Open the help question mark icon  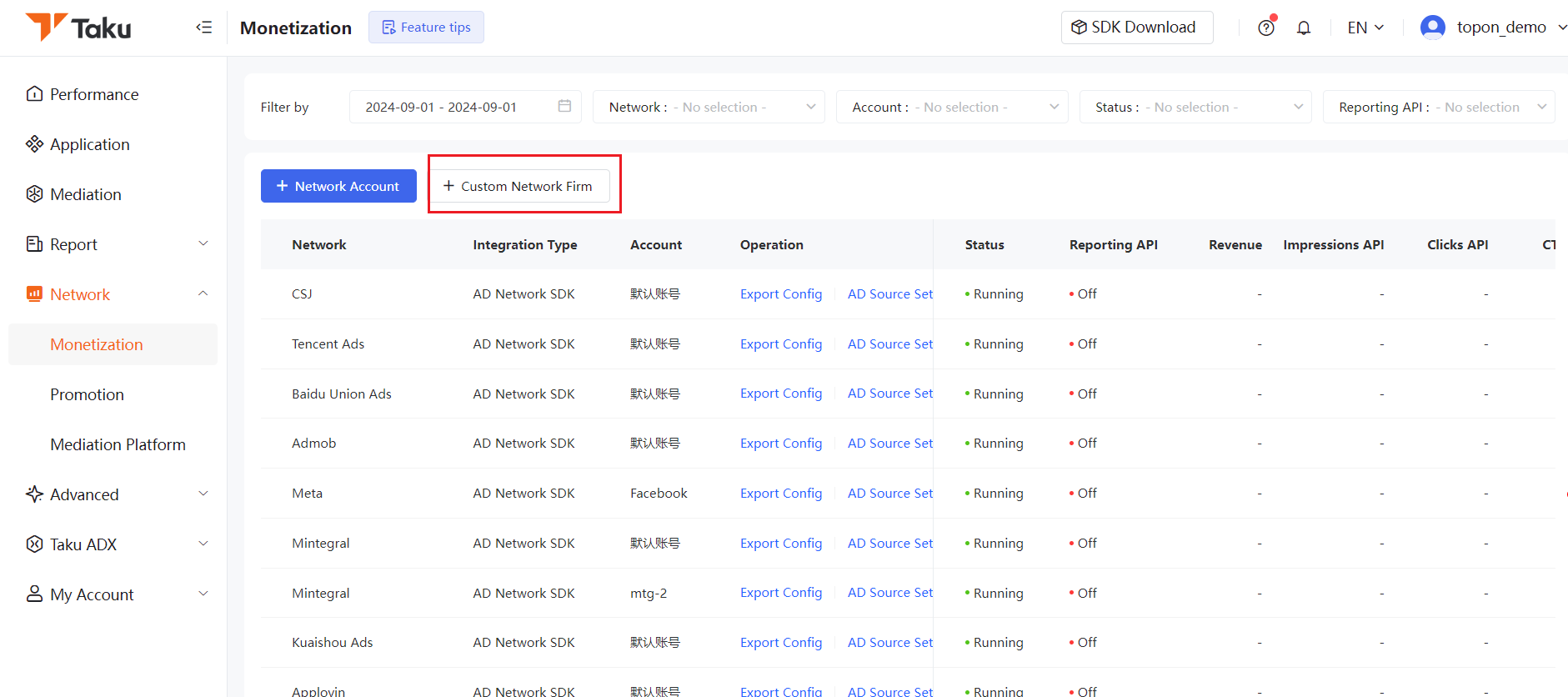tap(1266, 28)
